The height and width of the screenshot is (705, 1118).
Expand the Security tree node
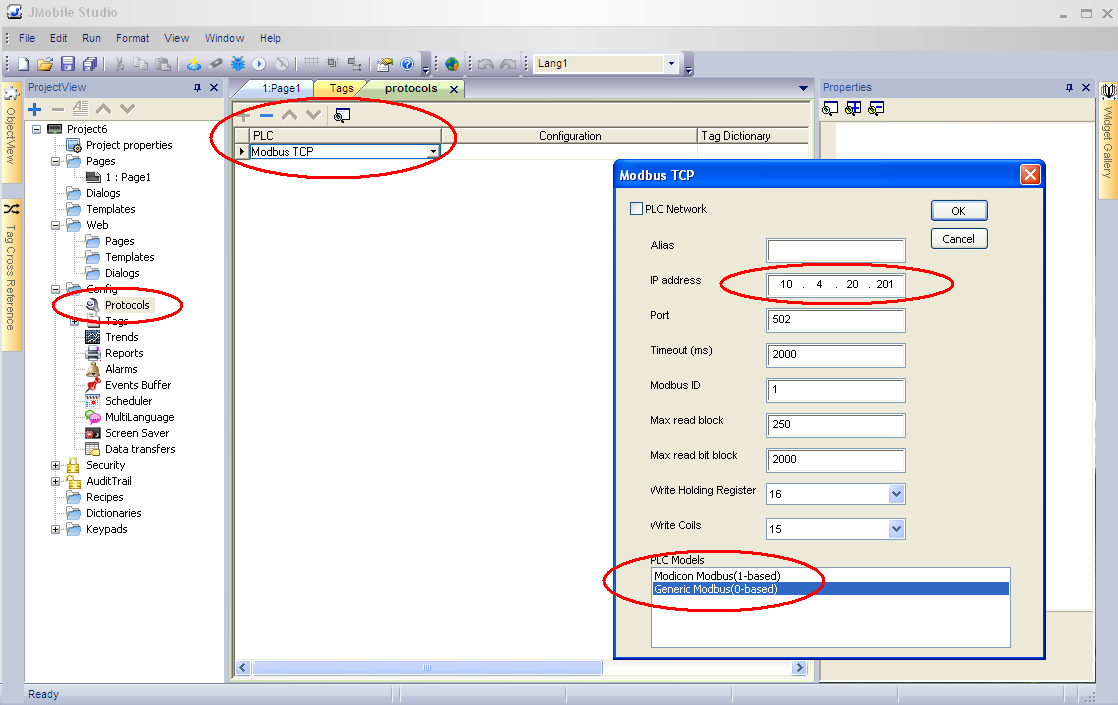coord(56,465)
